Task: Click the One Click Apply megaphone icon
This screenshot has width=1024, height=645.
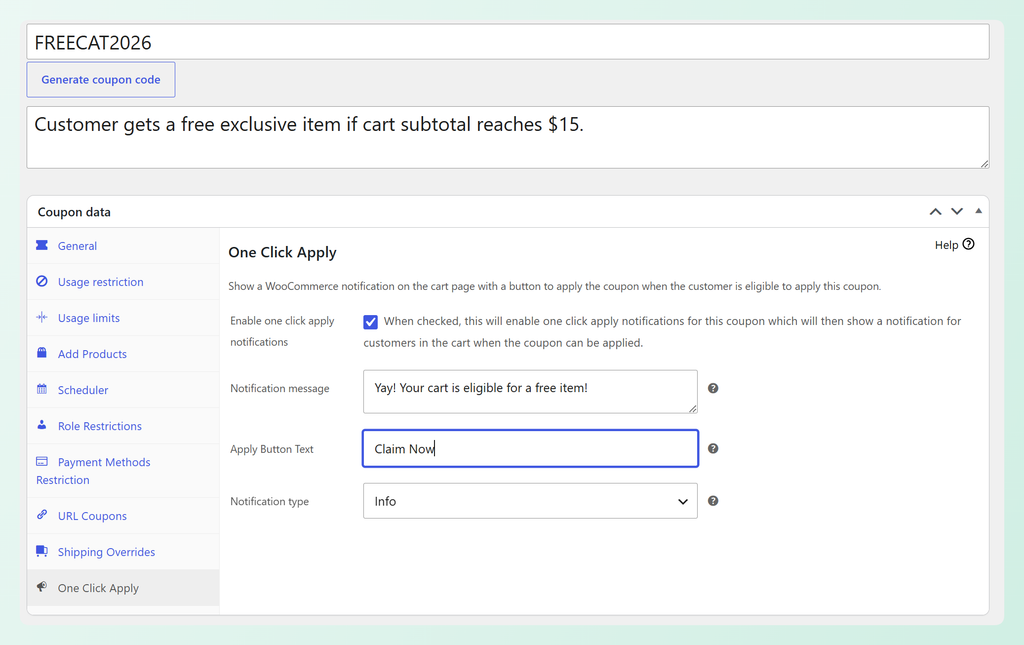Action: point(42,586)
